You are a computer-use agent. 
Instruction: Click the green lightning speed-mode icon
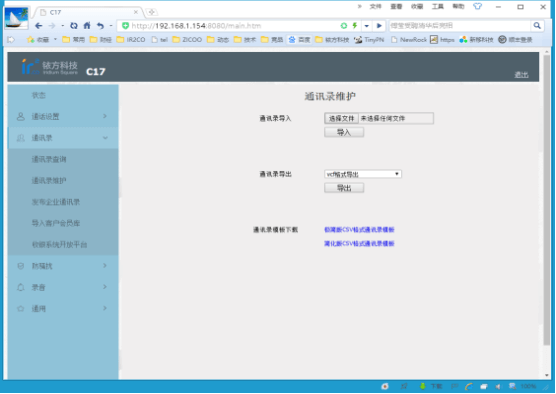point(355,26)
